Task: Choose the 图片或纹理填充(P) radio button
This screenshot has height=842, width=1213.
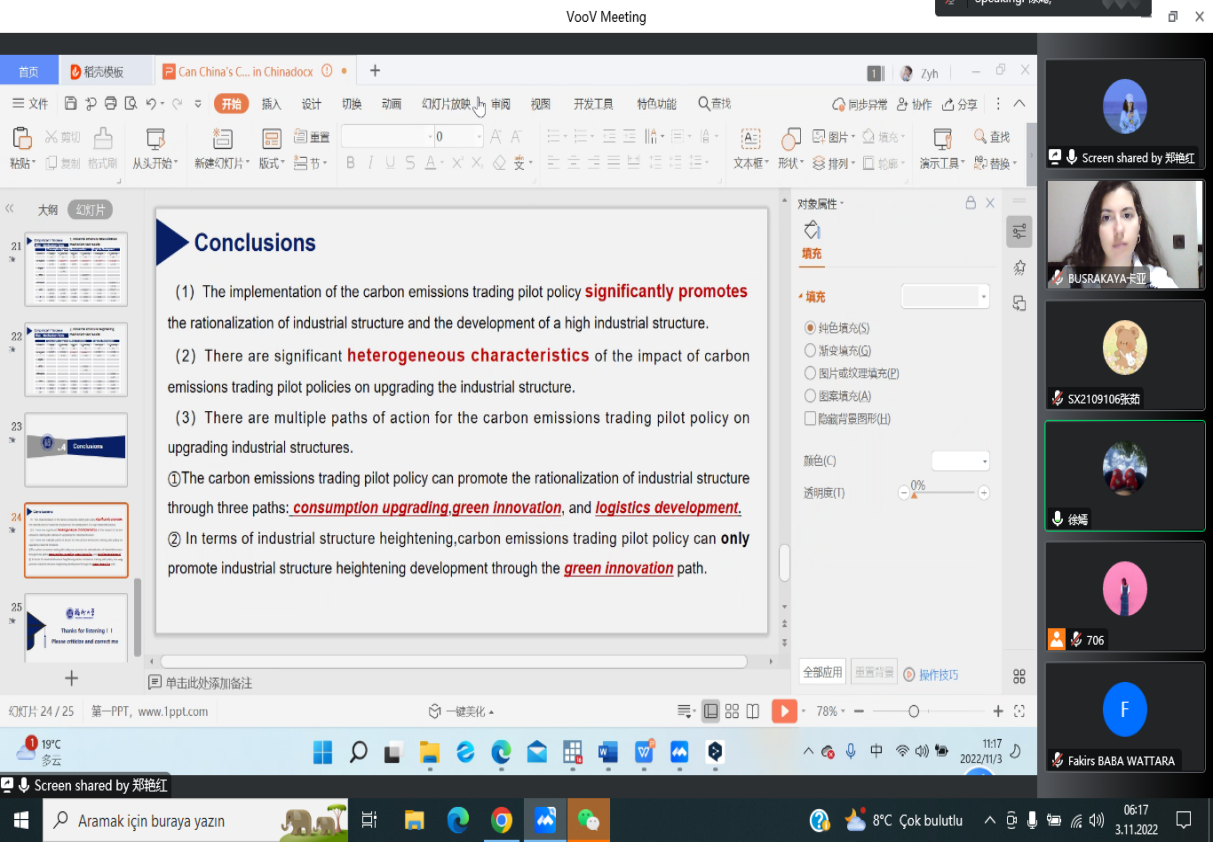Action: click(811, 373)
